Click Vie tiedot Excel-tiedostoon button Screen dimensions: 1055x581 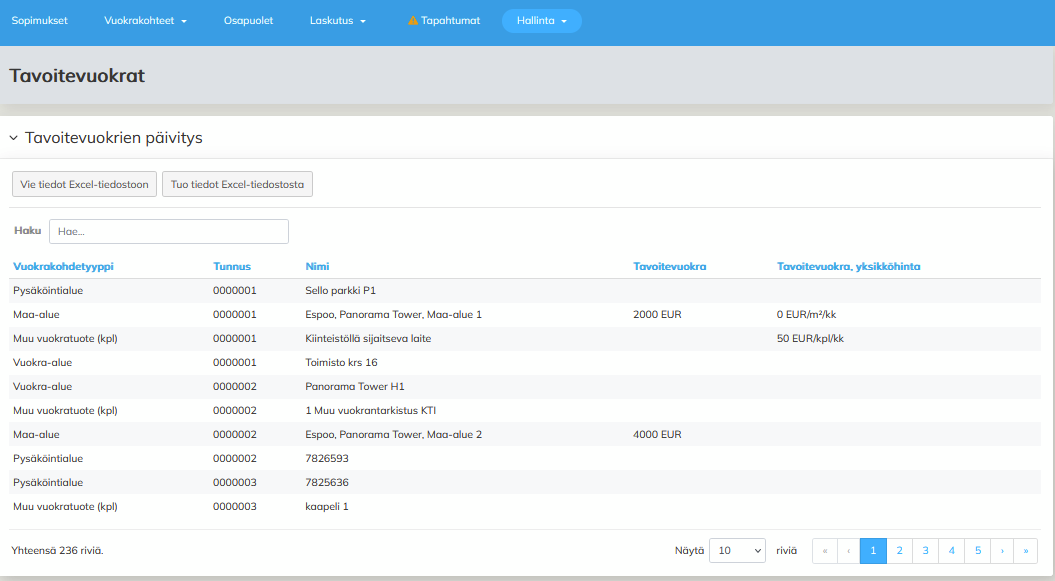click(84, 185)
